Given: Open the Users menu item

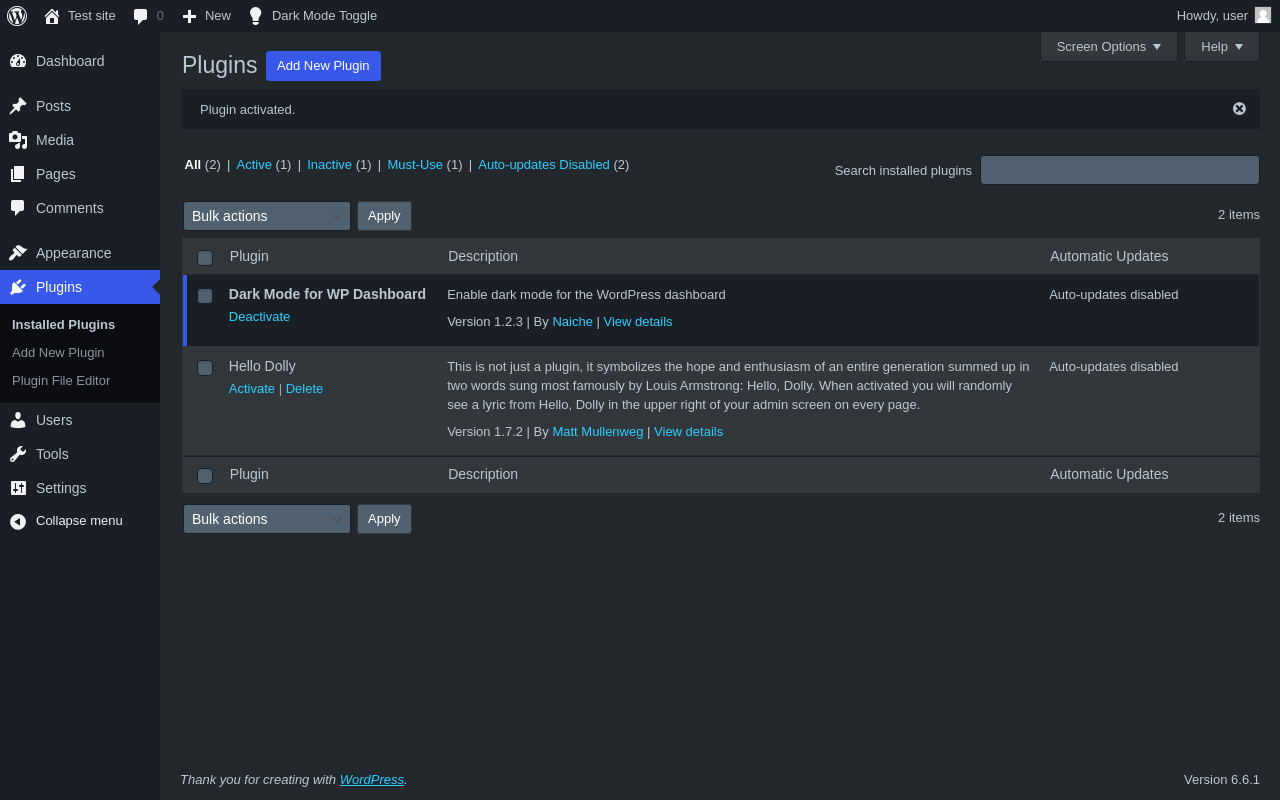Looking at the screenshot, I should (x=80, y=420).
